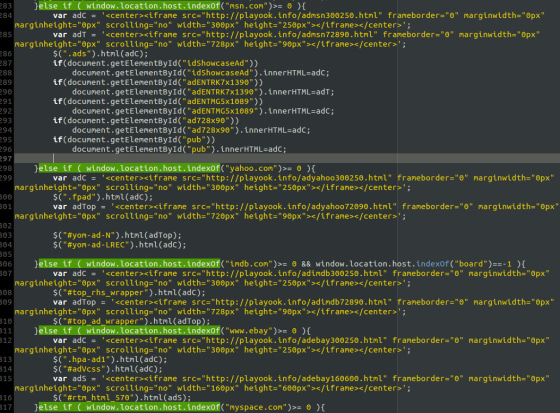The width and height of the screenshot is (560, 413).
Task: Click the $(".fpad").html(adC); statement
Action: [103, 197]
